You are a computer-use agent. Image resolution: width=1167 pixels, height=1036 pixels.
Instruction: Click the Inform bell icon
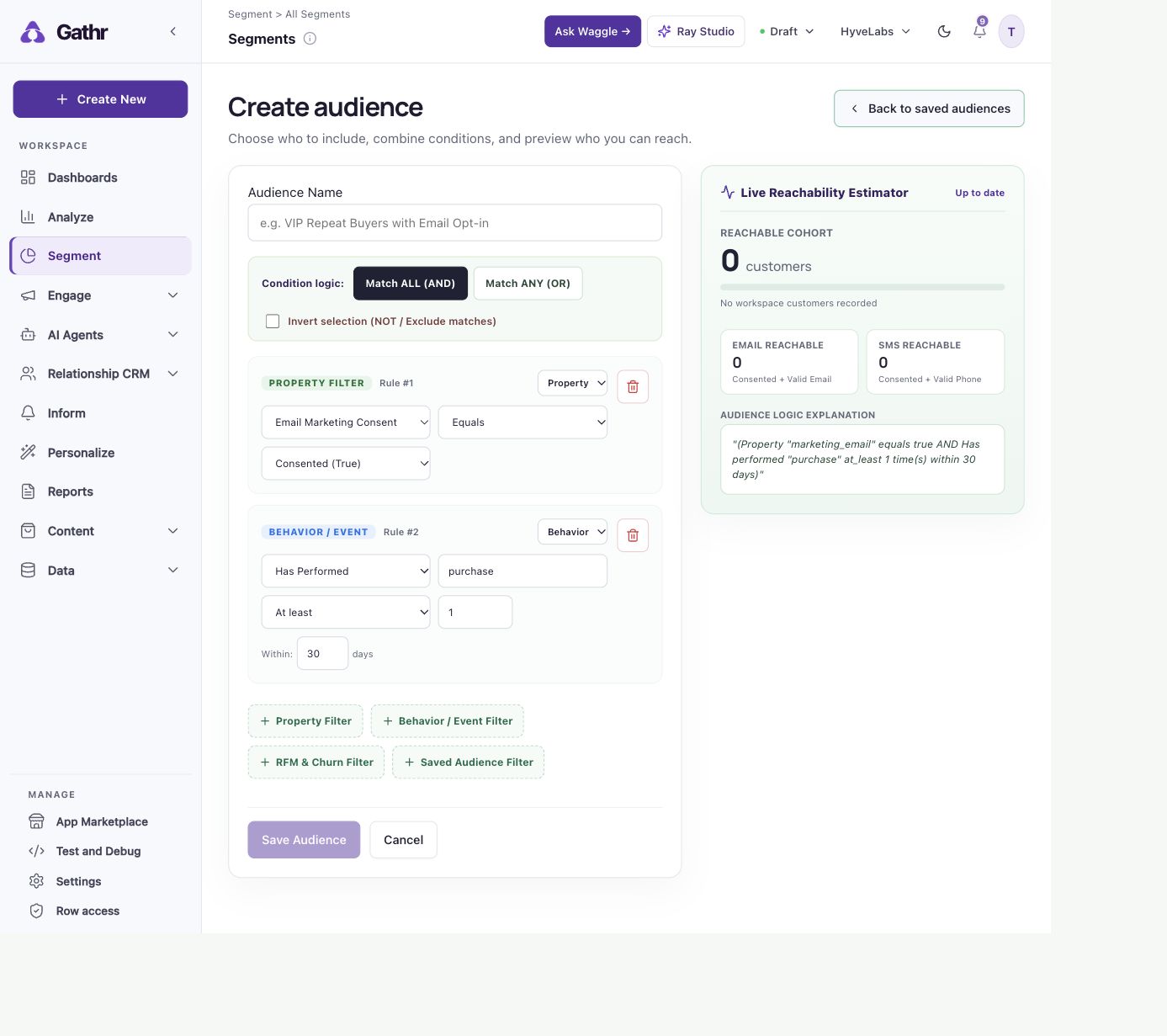[x=28, y=413]
